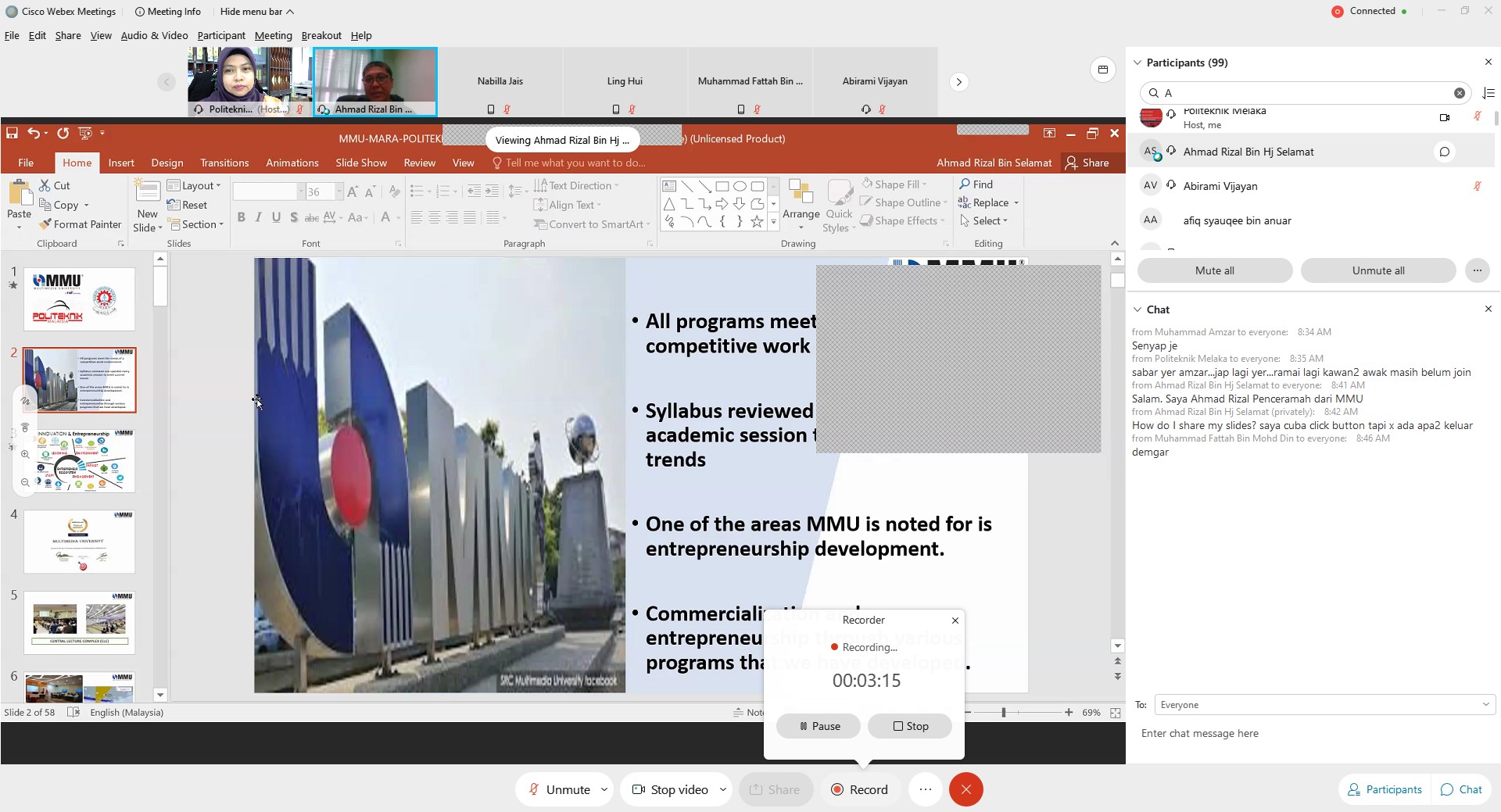The height and width of the screenshot is (812, 1501).
Task: Open participant panel more options ellipsis
Action: point(1477,270)
